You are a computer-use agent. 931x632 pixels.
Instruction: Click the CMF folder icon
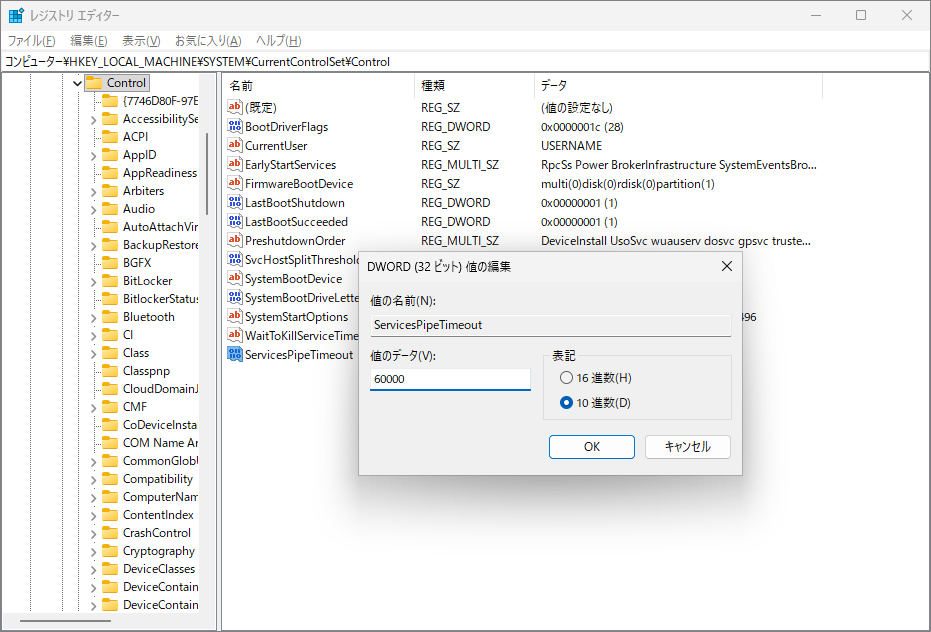pos(110,407)
